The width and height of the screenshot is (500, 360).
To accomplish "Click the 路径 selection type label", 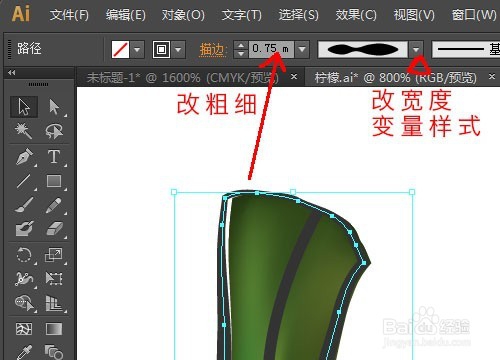I will [x=29, y=49].
